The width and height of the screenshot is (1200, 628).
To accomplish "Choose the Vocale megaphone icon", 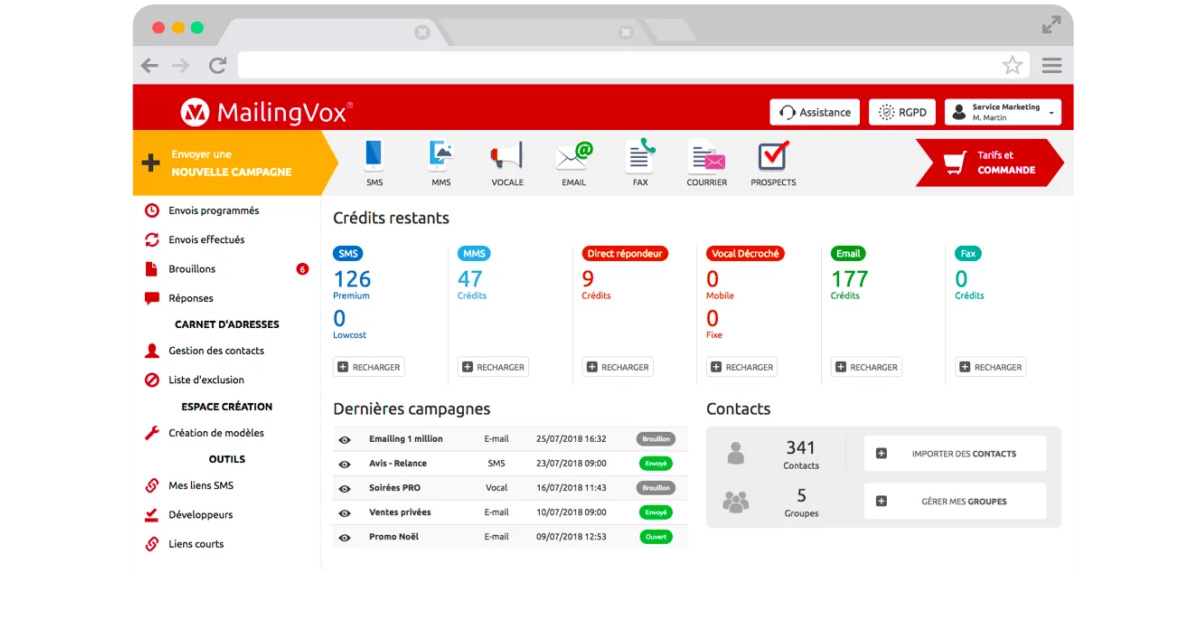I will 507,156.
